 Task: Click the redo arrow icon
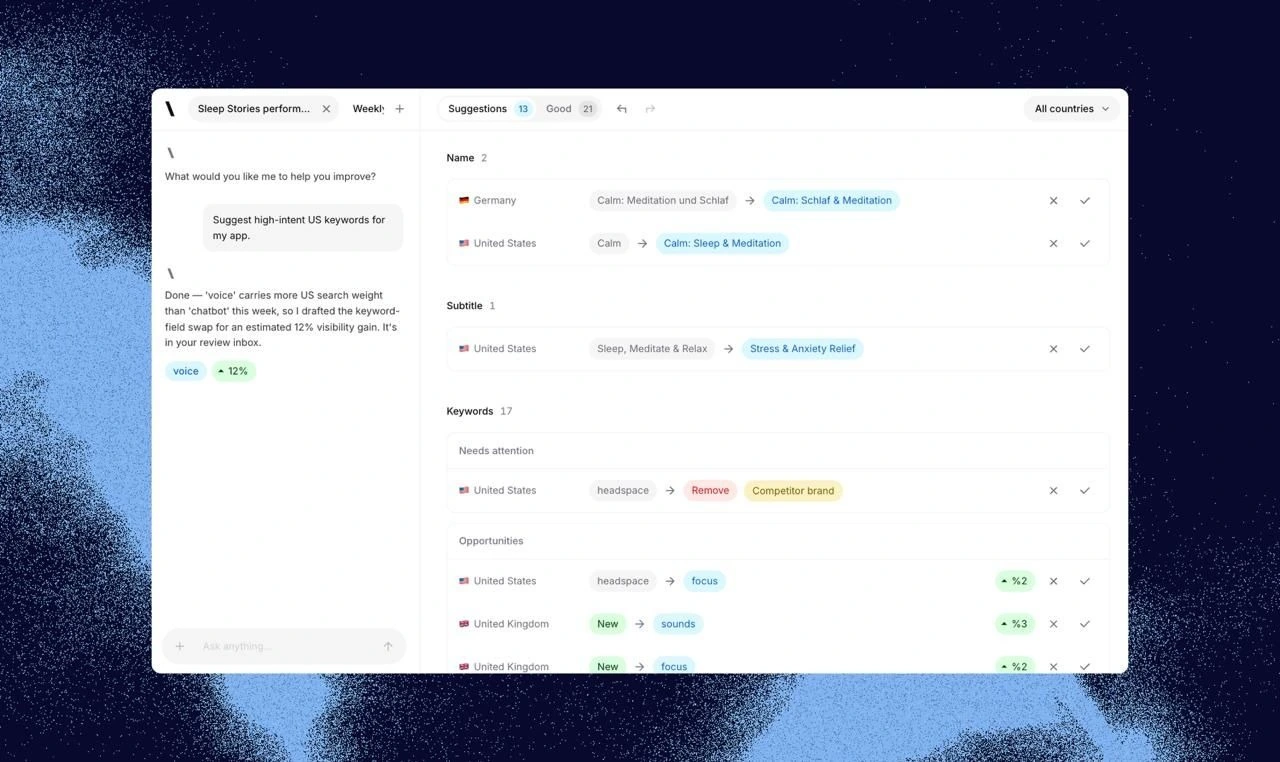650,109
